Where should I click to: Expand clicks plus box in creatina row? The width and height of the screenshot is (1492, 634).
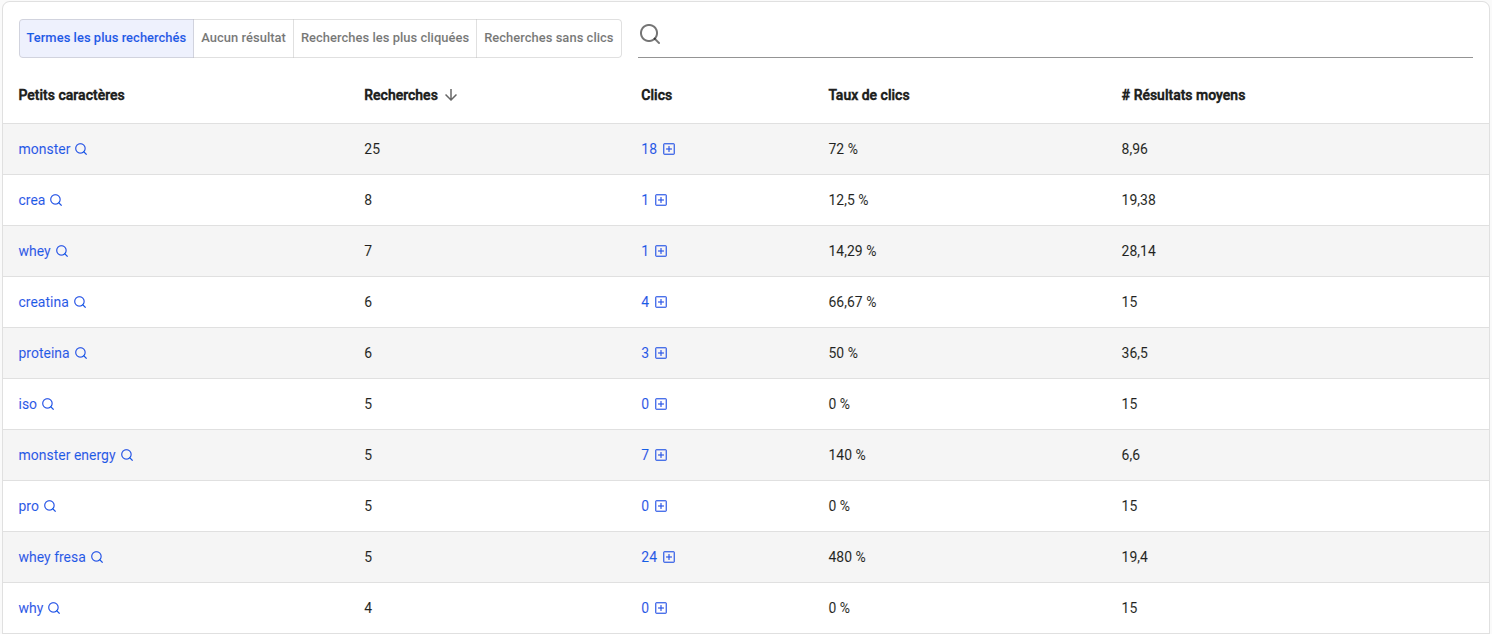click(661, 302)
